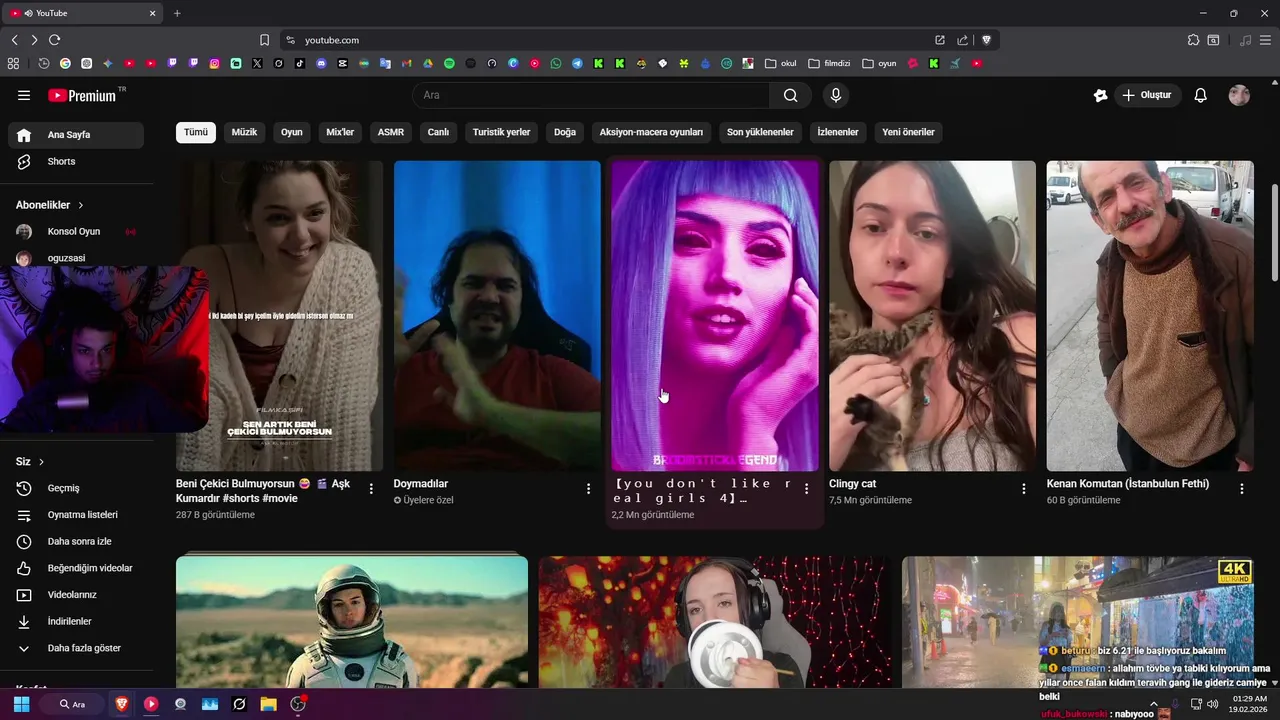Select the Mix'ler filter chip
This screenshot has width=1280, height=720.
pyautogui.click(x=340, y=132)
